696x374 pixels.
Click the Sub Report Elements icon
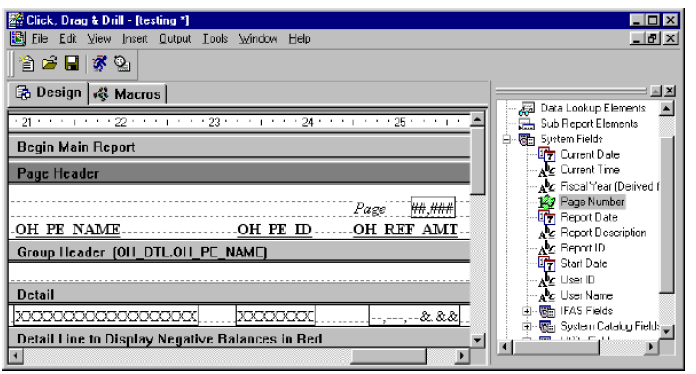pyautogui.click(x=527, y=124)
